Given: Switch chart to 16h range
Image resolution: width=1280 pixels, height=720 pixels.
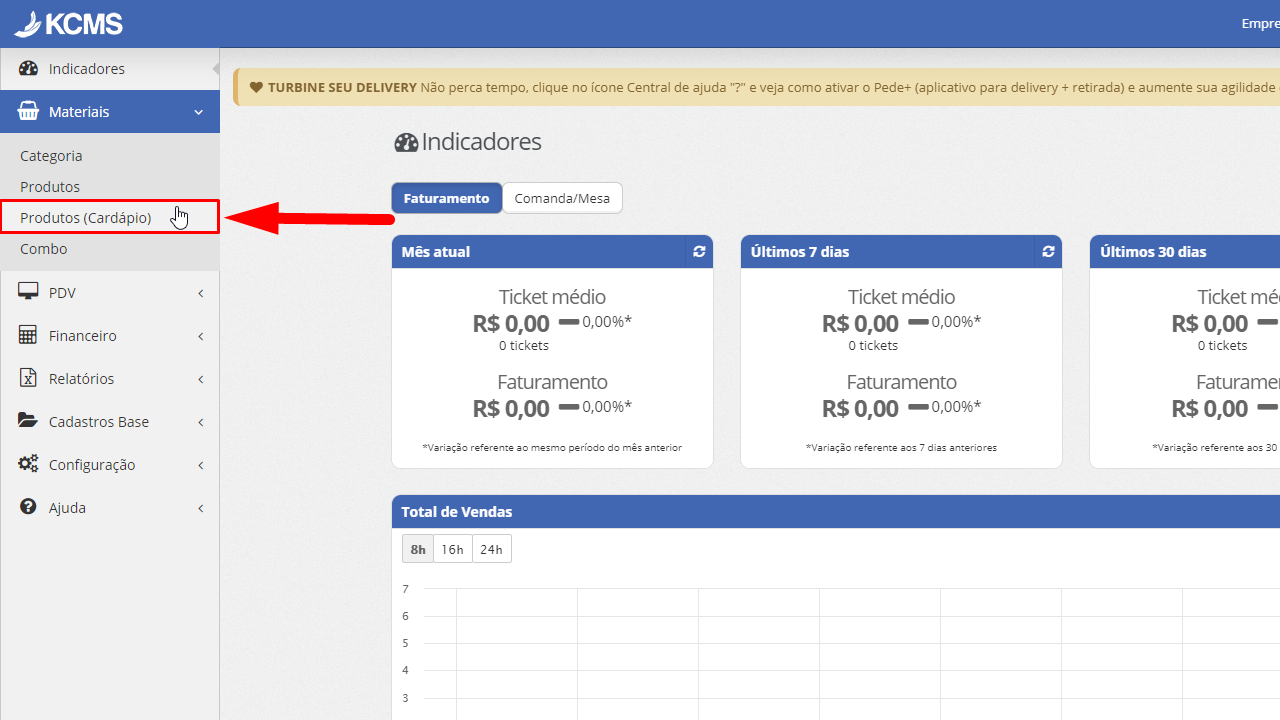Looking at the screenshot, I should 453,549.
